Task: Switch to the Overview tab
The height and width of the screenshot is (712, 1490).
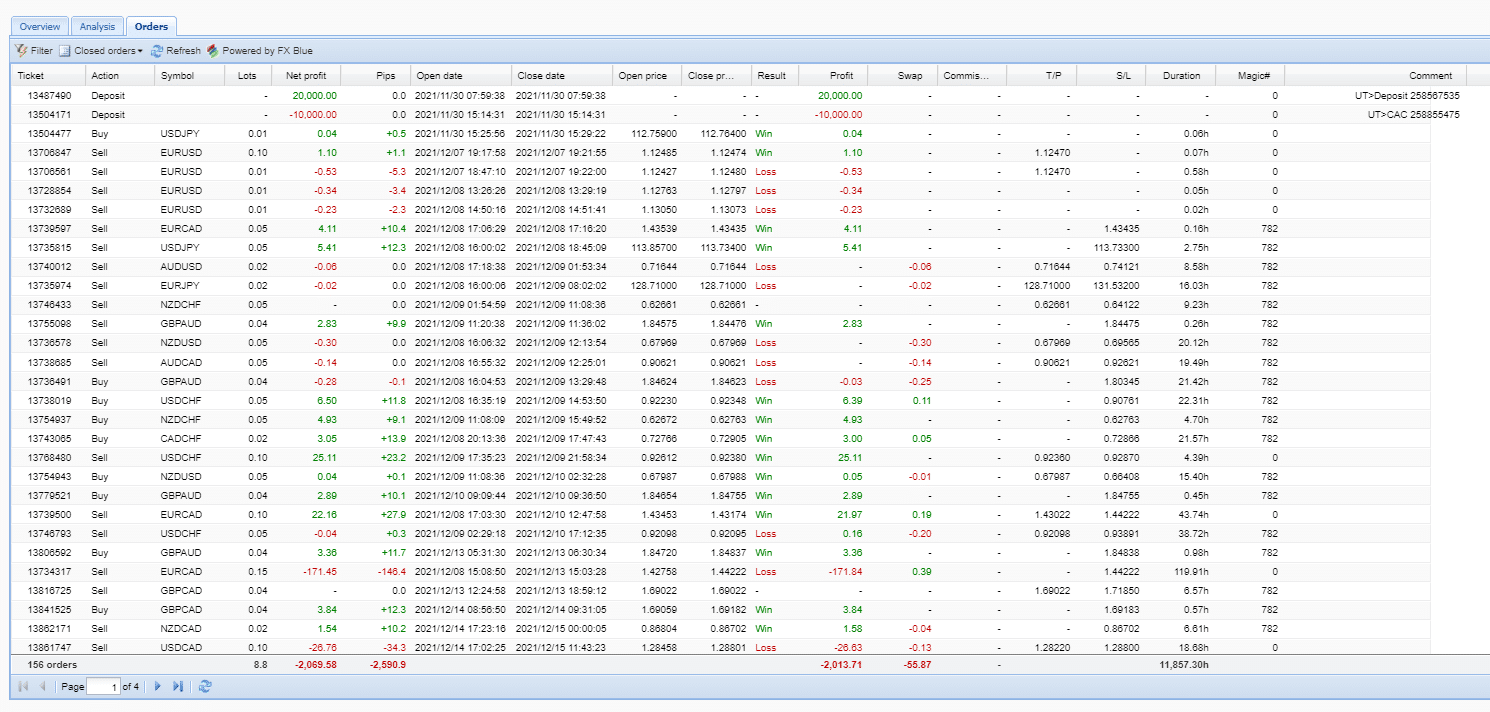Action: (40, 27)
